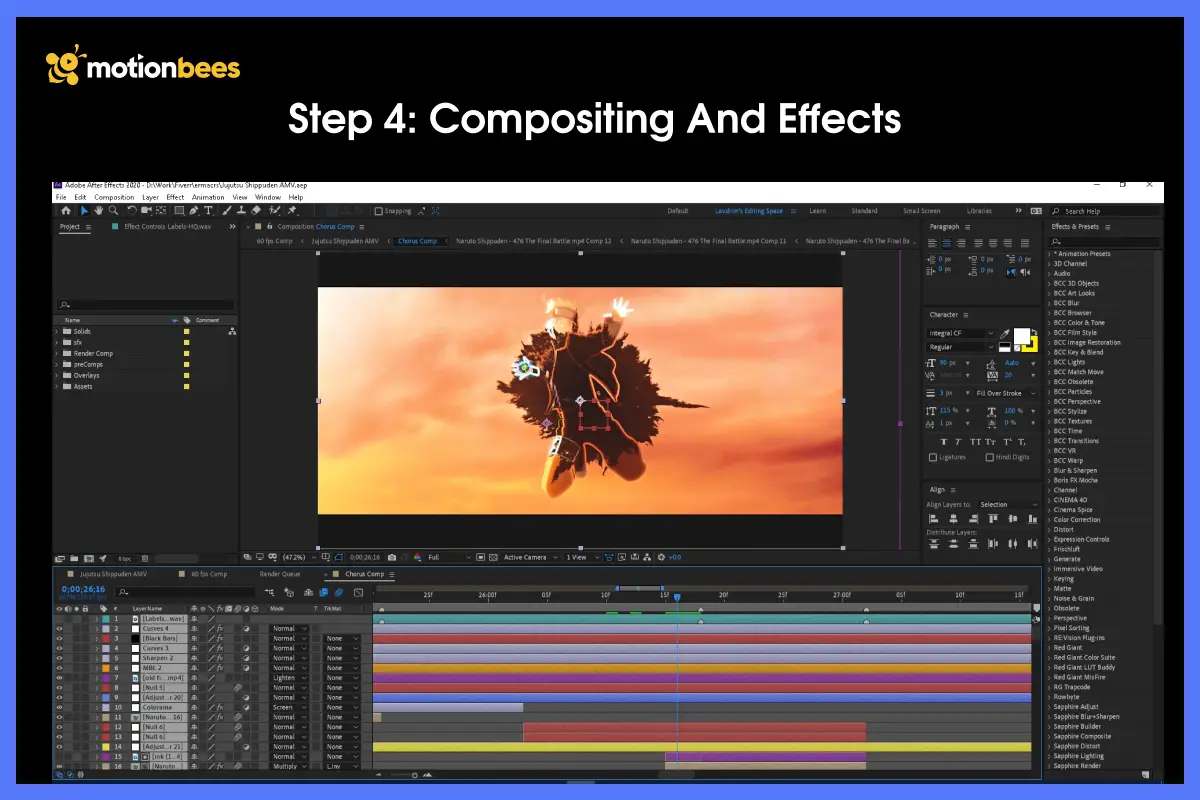
Task: Activate the Clone Stamp tool
Action: 239,210
